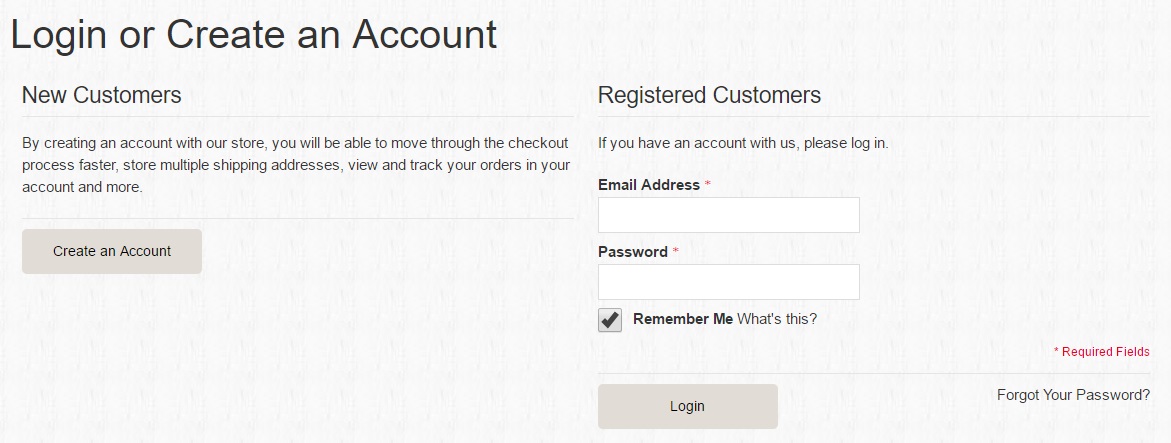This screenshot has width=1171, height=443.
Task: Focus the Password input field
Action: (x=729, y=282)
